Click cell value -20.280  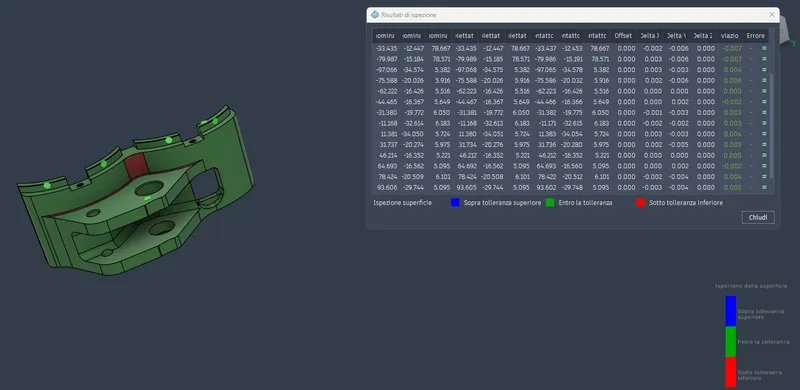click(x=571, y=145)
